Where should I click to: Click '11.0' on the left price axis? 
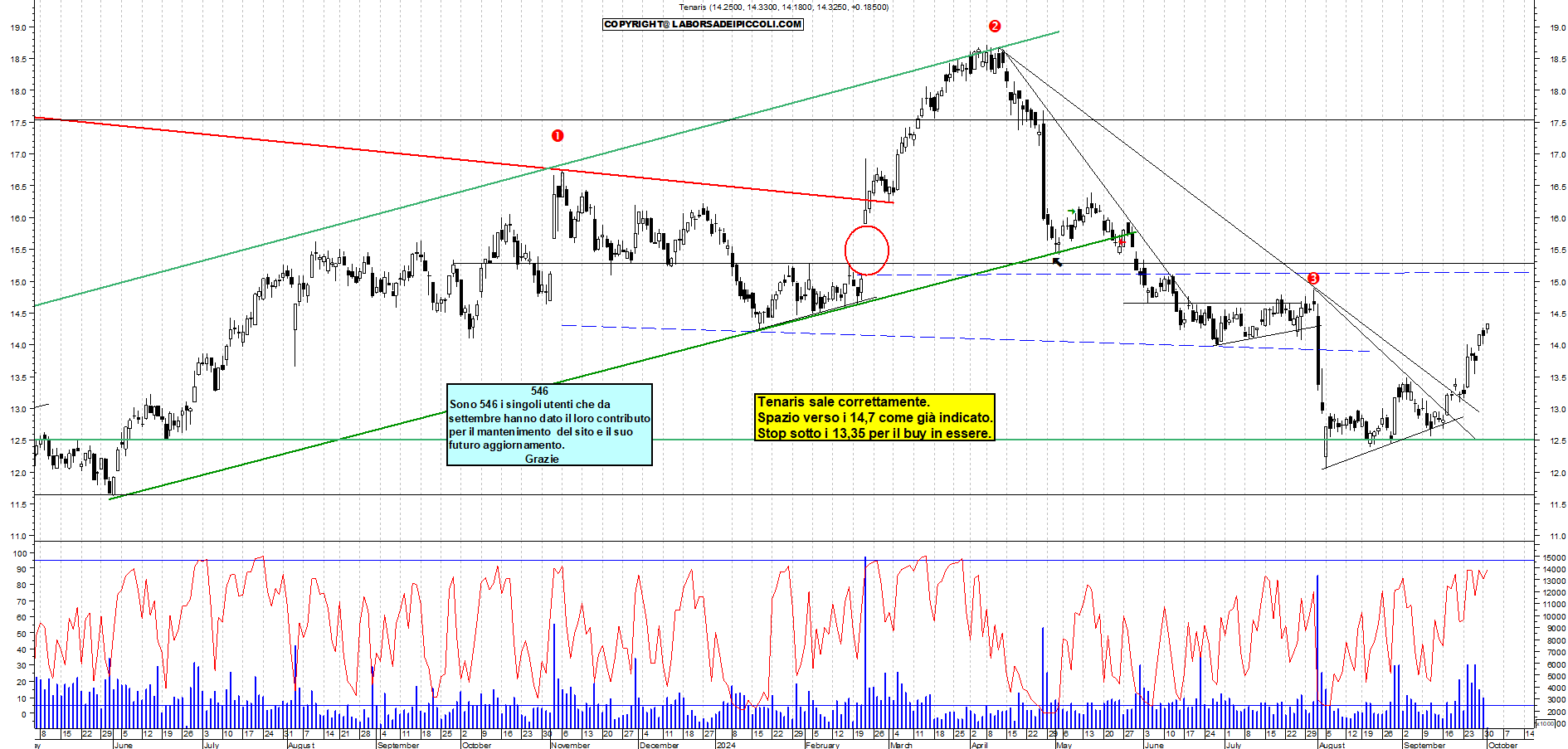tap(18, 536)
